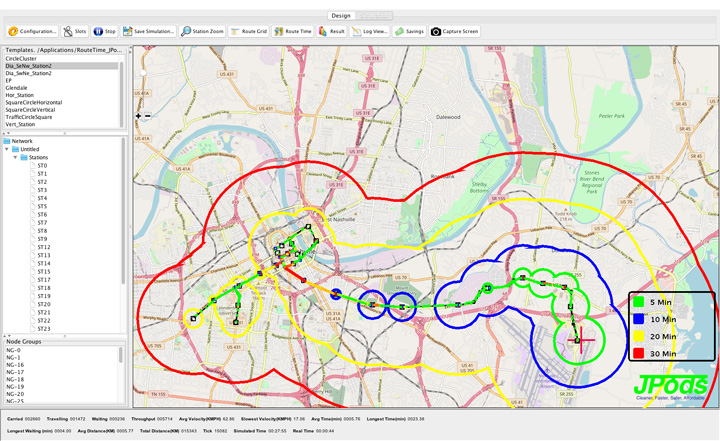
Task: Open the Log View
Action: 370,32
